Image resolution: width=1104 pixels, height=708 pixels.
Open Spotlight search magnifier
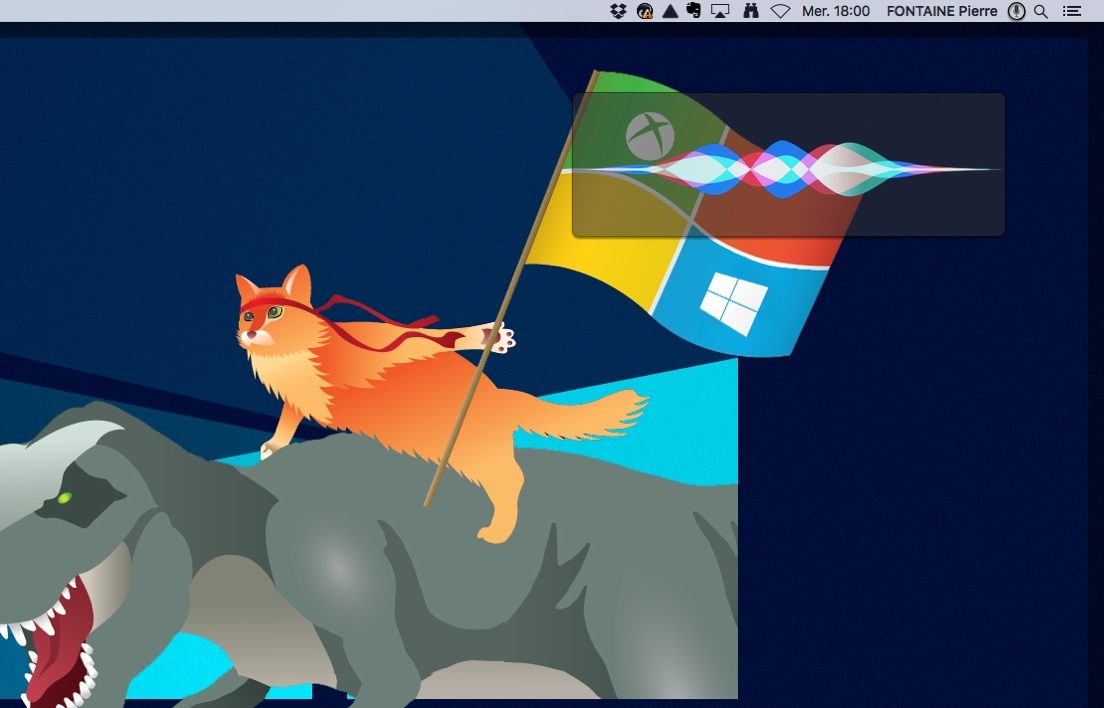(1041, 11)
